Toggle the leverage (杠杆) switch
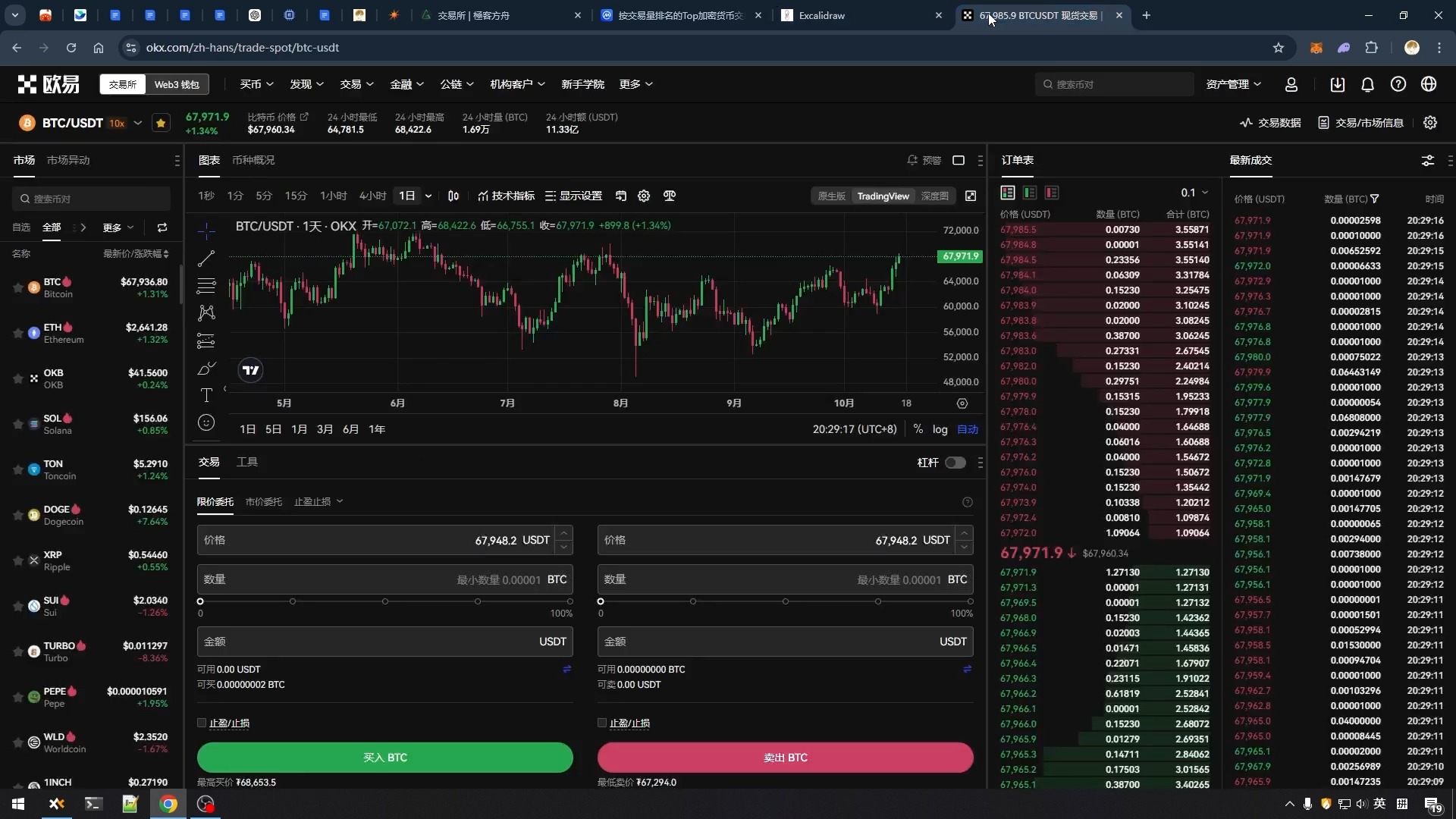1456x819 pixels. (x=955, y=463)
